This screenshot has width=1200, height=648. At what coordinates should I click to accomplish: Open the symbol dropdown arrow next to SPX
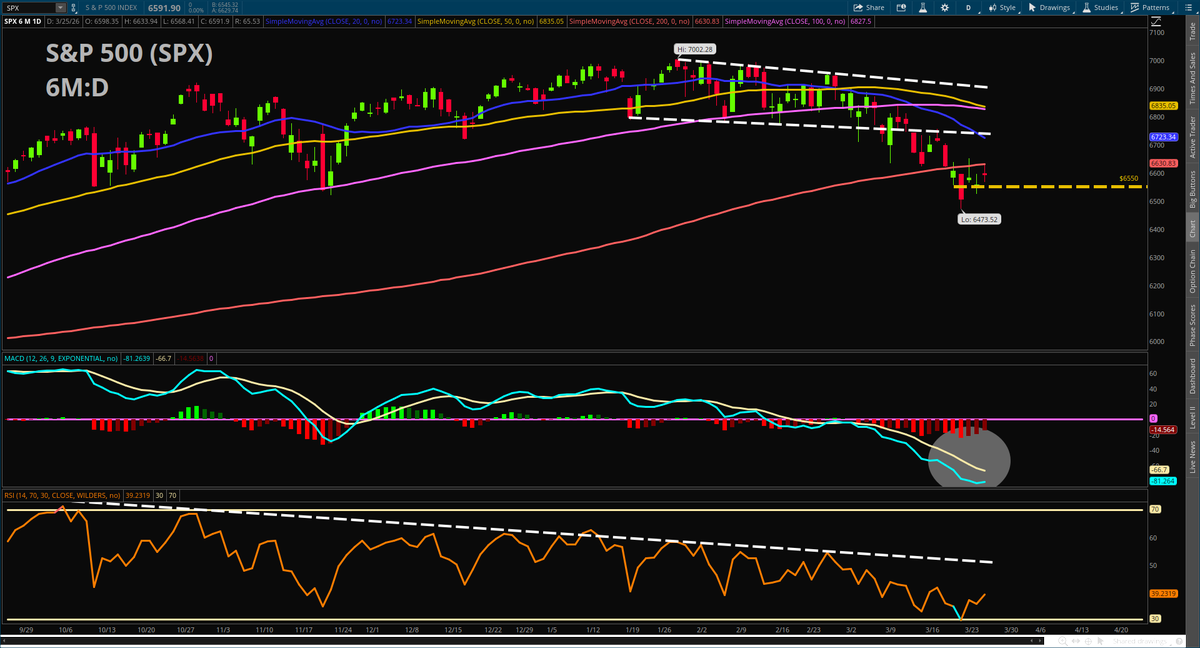coord(60,8)
